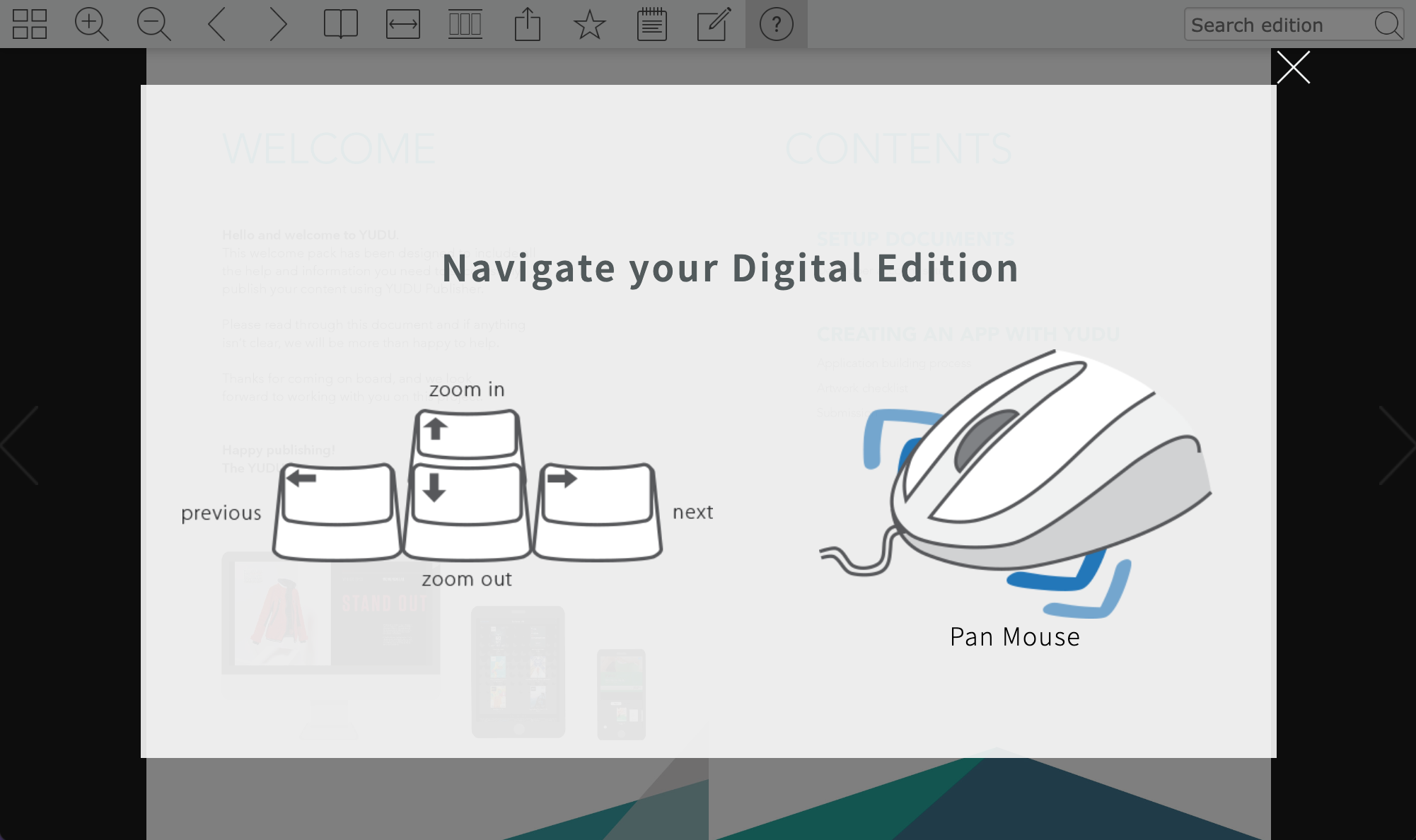This screenshot has height=840, width=1416.
Task: Close the navigation help overlay
Action: click(1294, 67)
